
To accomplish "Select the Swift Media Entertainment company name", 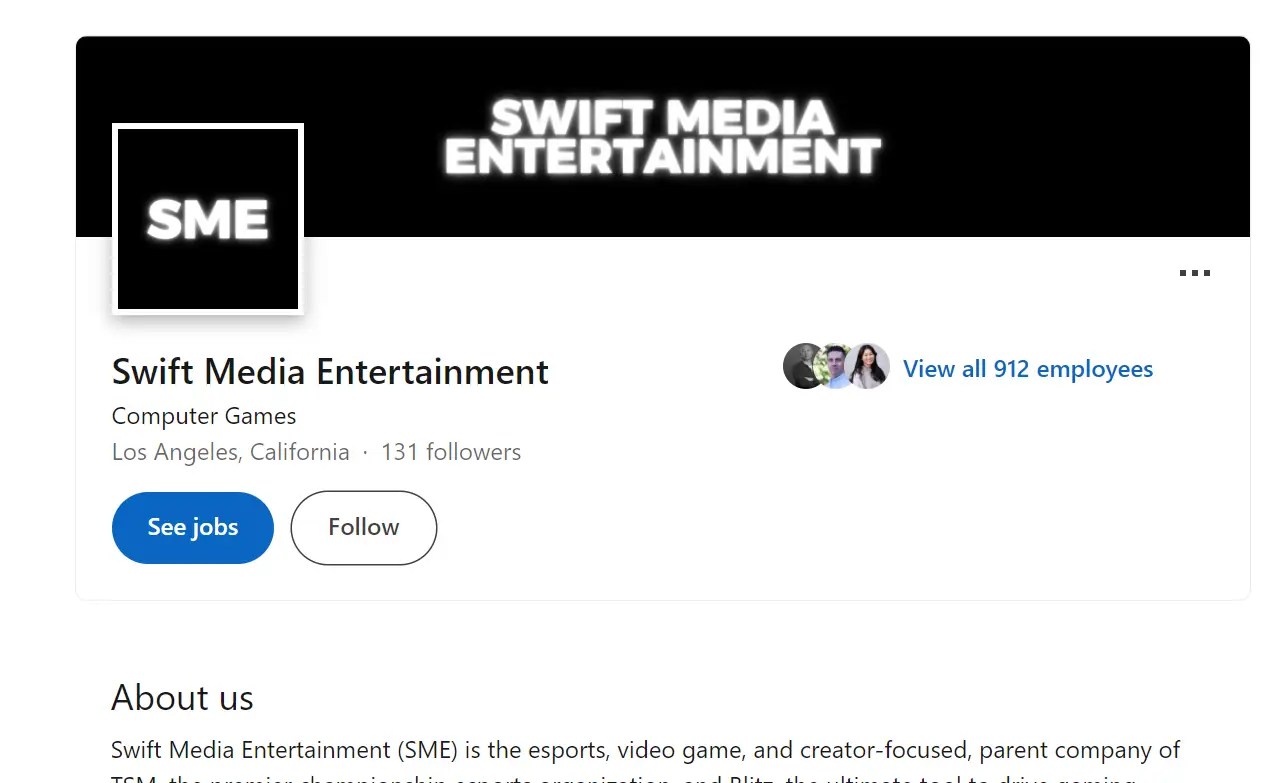I will tap(330, 371).
